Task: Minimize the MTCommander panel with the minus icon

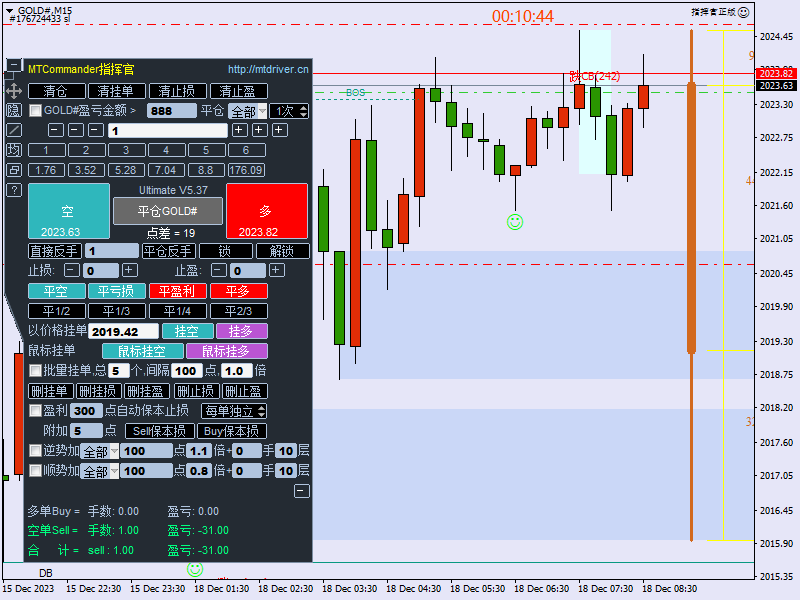Action: point(14,65)
